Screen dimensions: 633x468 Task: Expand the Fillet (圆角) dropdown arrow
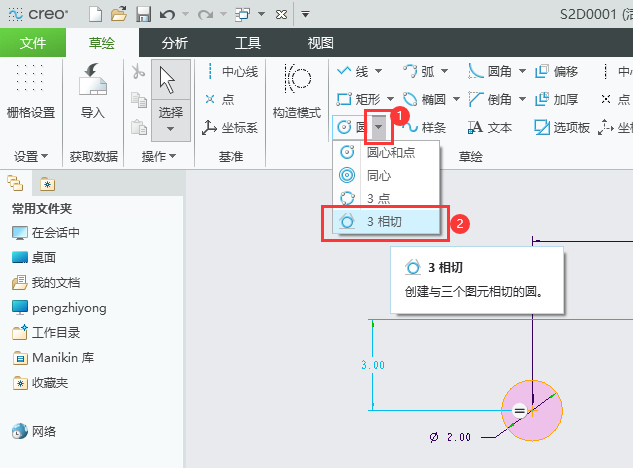coord(522,71)
